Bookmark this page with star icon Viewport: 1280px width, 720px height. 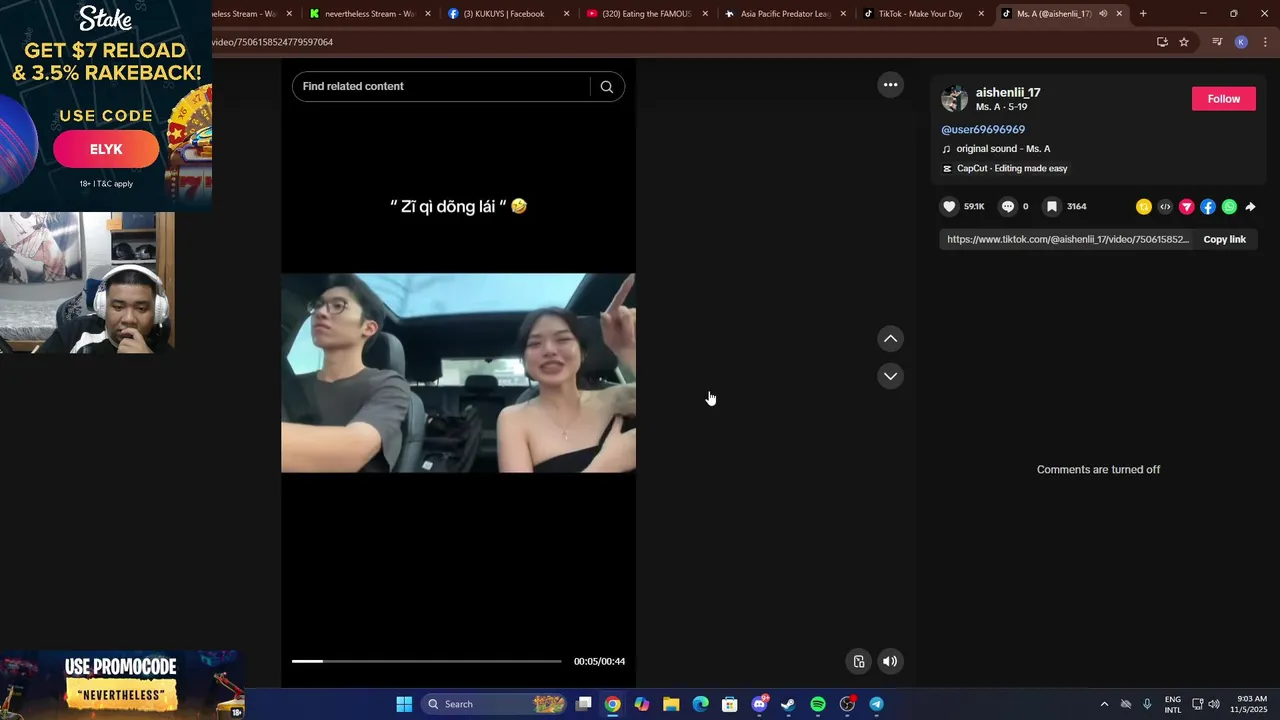click(1184, 42)
